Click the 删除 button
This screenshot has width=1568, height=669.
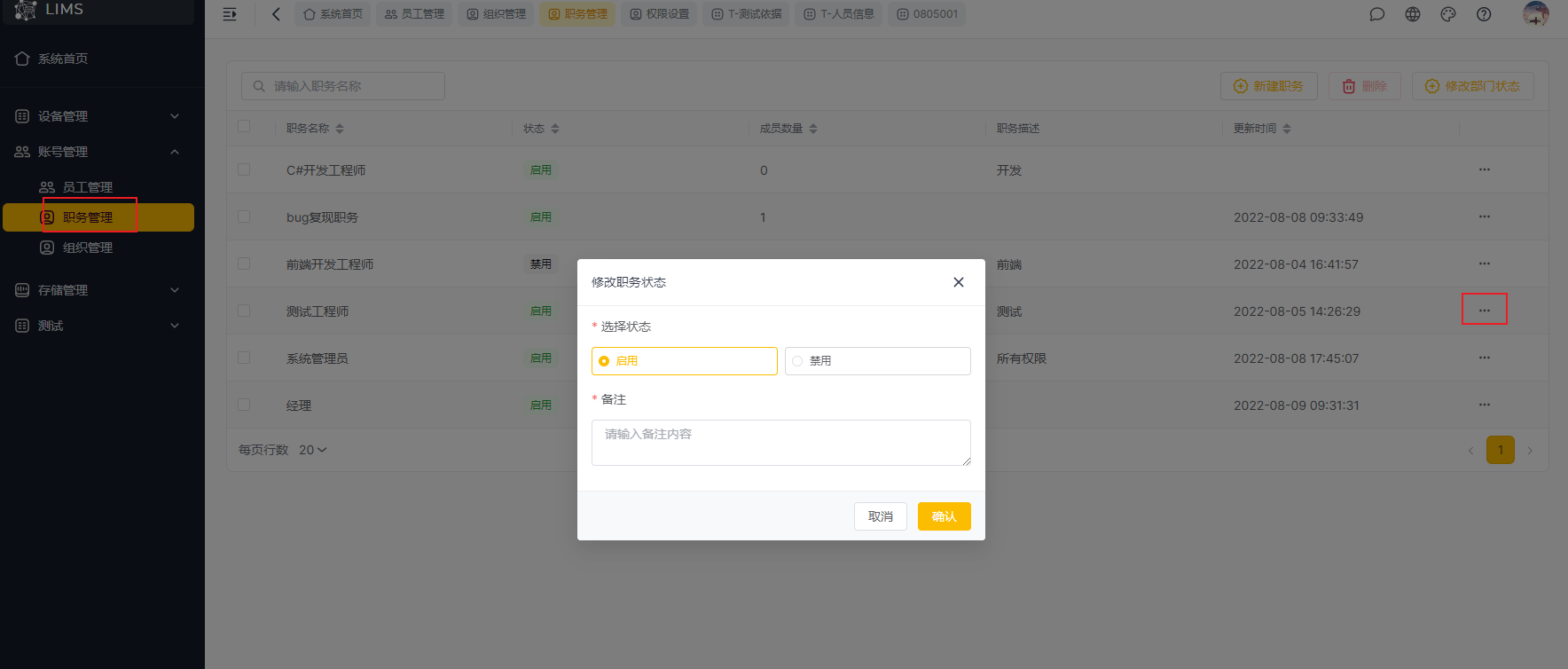coord(1364,86)
